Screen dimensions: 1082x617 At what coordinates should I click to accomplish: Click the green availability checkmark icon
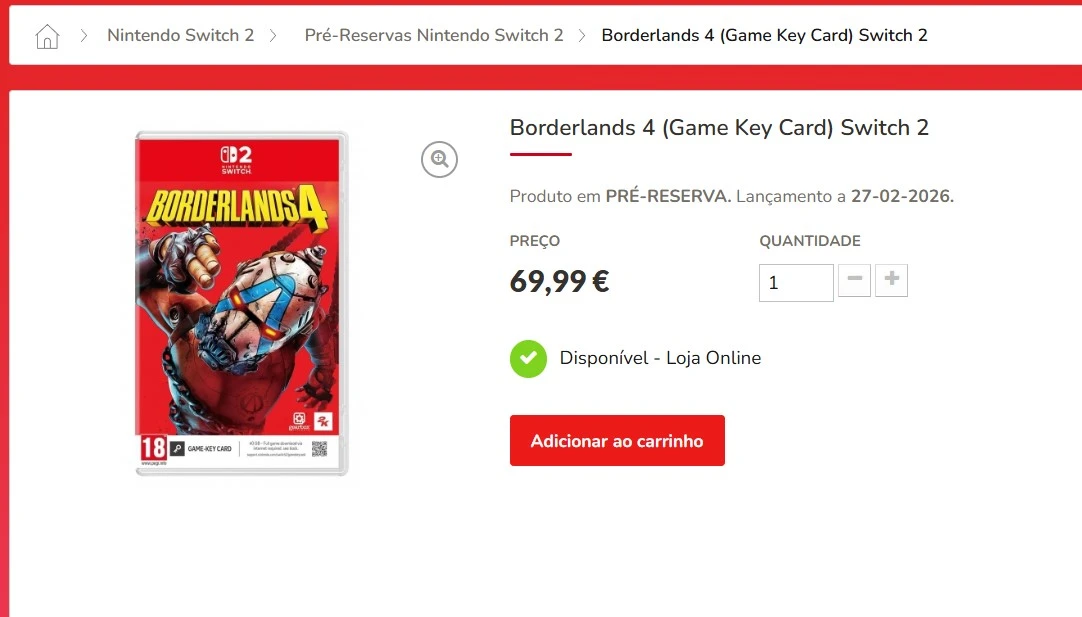click(528, 358)
